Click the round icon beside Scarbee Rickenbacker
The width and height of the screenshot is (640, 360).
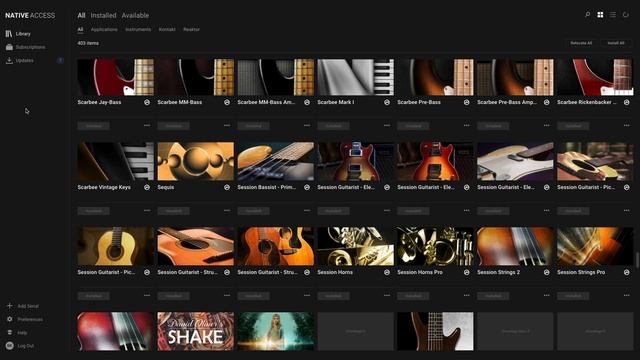point(627,102)
